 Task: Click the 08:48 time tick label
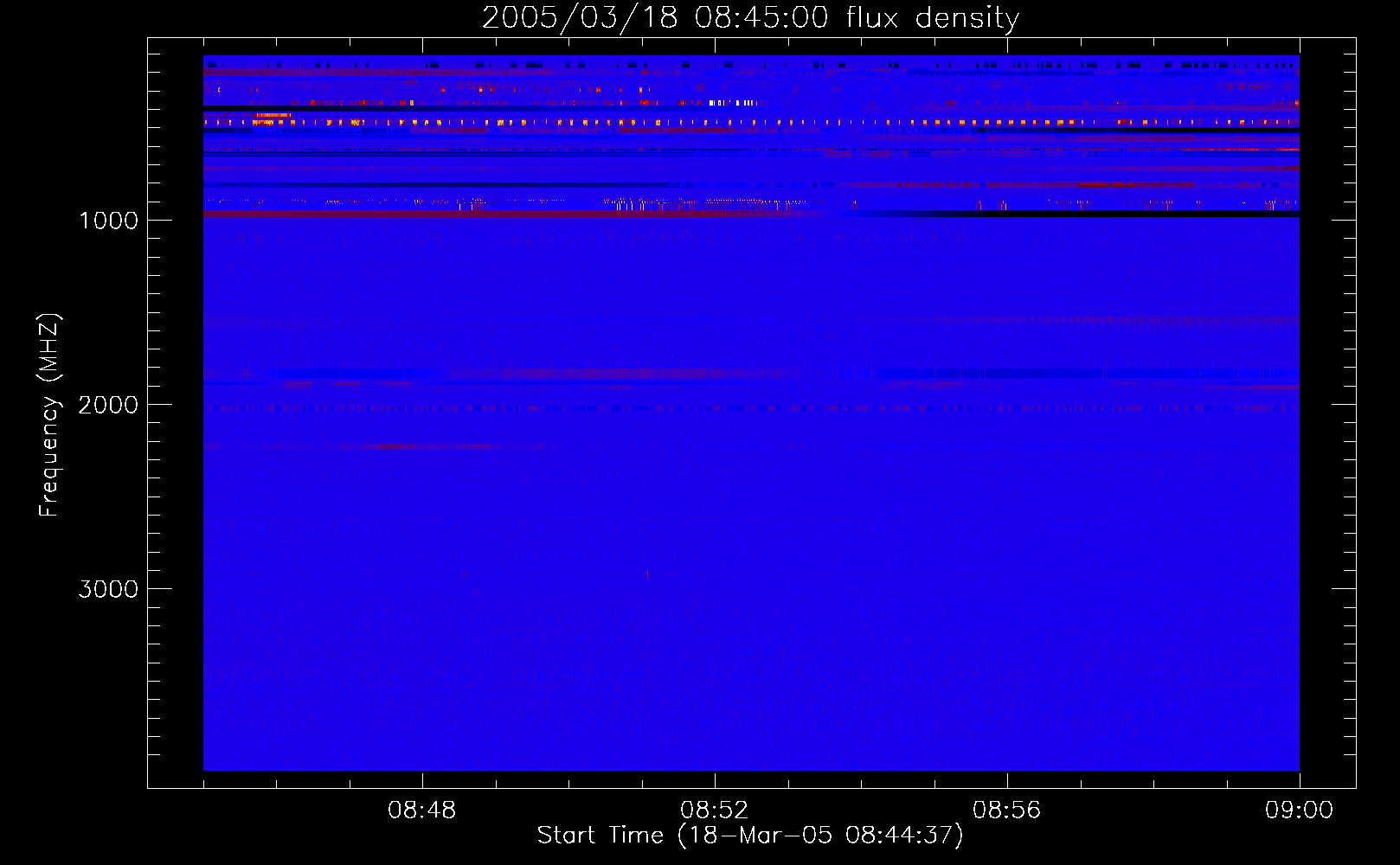click(x=422, y=811)
